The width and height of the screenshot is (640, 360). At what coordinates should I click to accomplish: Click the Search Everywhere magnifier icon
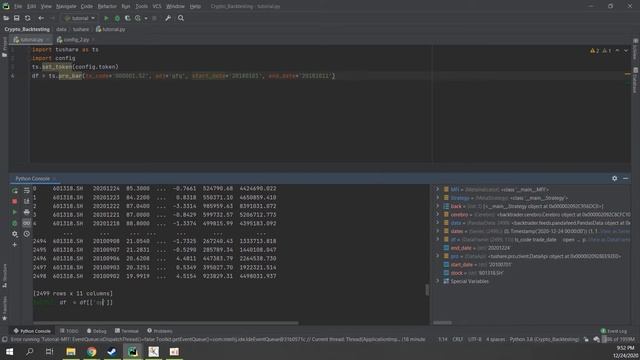pos(181,18)
